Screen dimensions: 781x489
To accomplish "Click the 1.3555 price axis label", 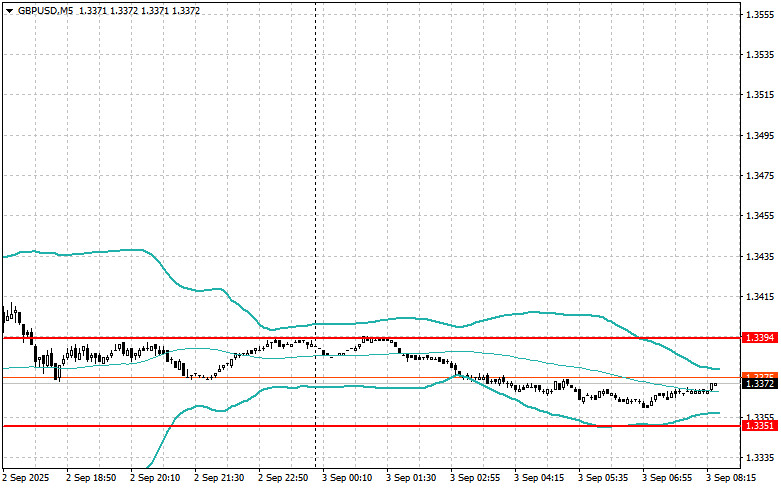I will click(x=760, y=15).
